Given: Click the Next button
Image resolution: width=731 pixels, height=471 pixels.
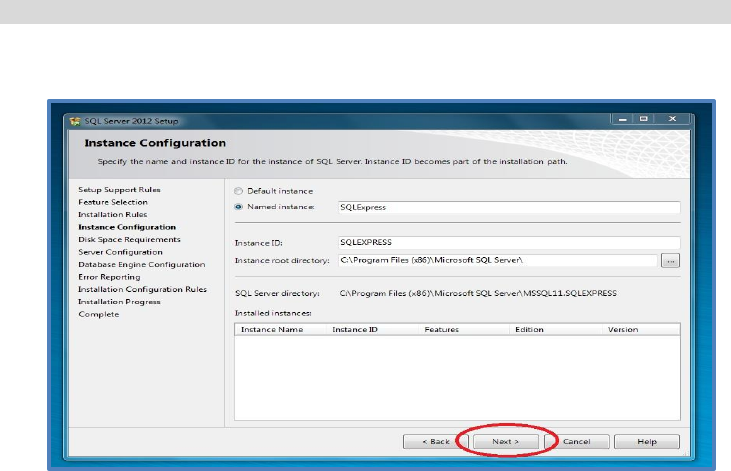Looking at the screenshot, I should pyautogui.click(x=506, y=442).
